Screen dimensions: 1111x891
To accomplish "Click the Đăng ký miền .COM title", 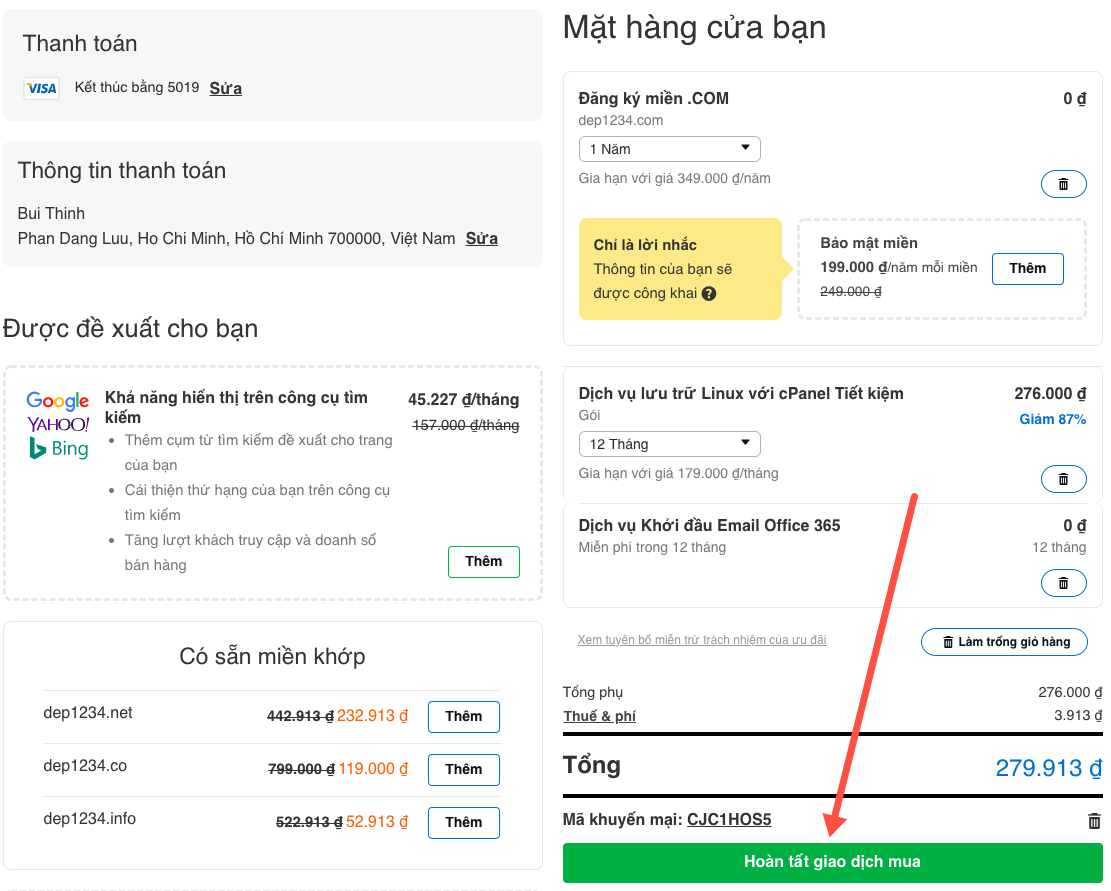I will (653, 98).
